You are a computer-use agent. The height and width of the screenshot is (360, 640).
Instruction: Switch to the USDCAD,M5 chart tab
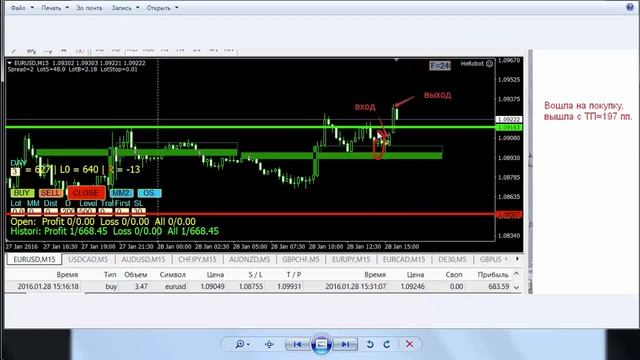[x=88, y=260]
